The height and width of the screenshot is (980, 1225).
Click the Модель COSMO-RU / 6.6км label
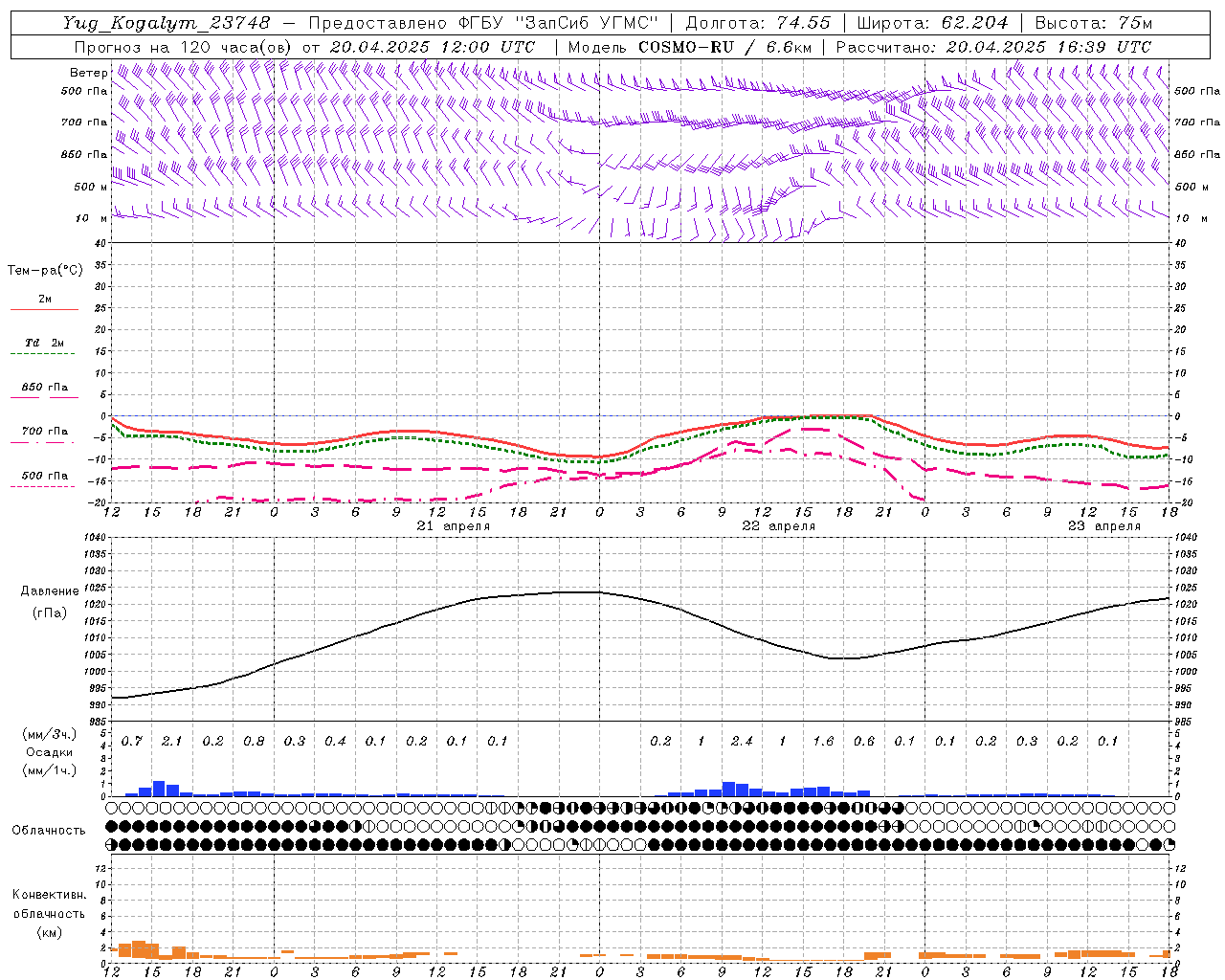[x=690, y=47]
